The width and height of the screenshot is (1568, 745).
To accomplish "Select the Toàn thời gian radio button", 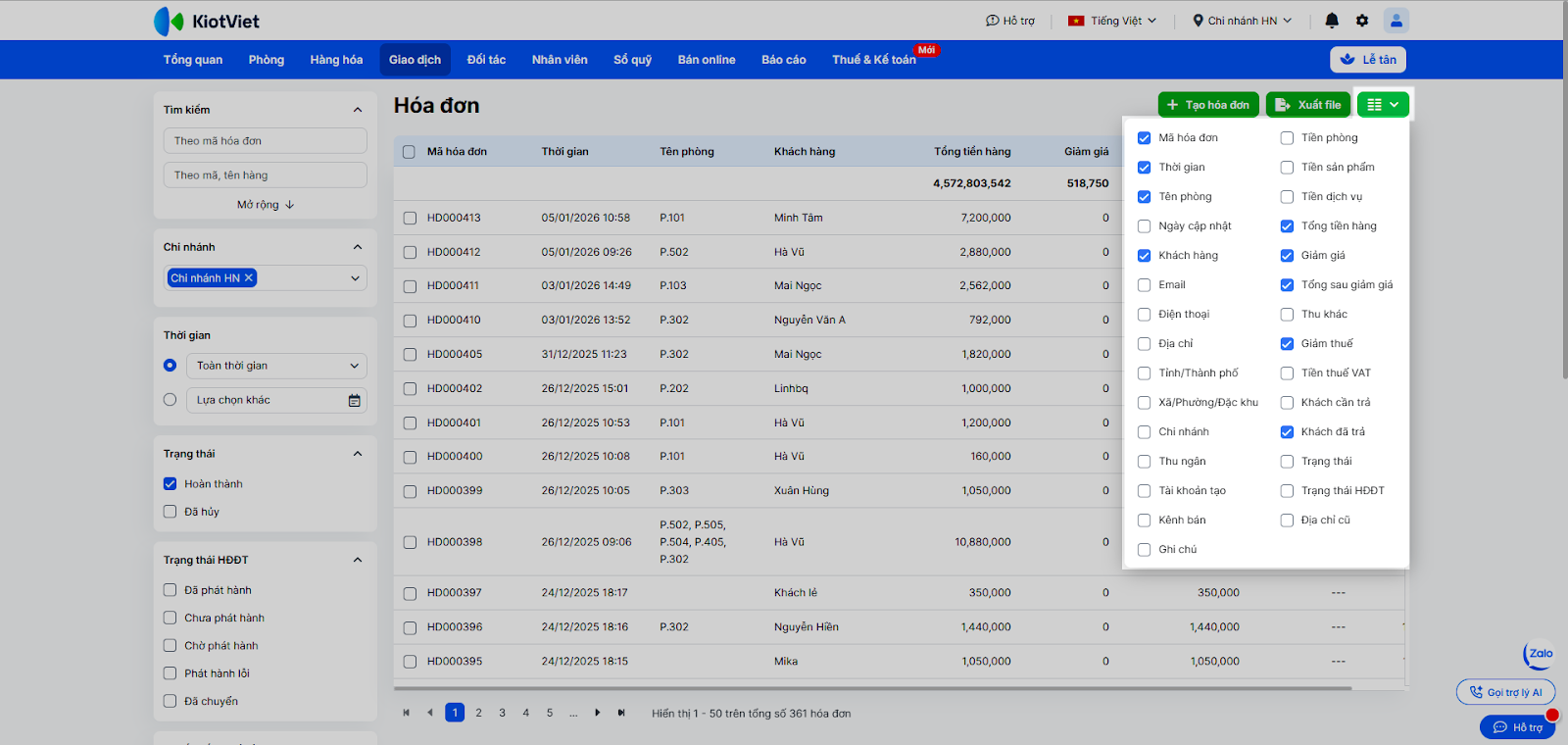I will tap(171, 366).
